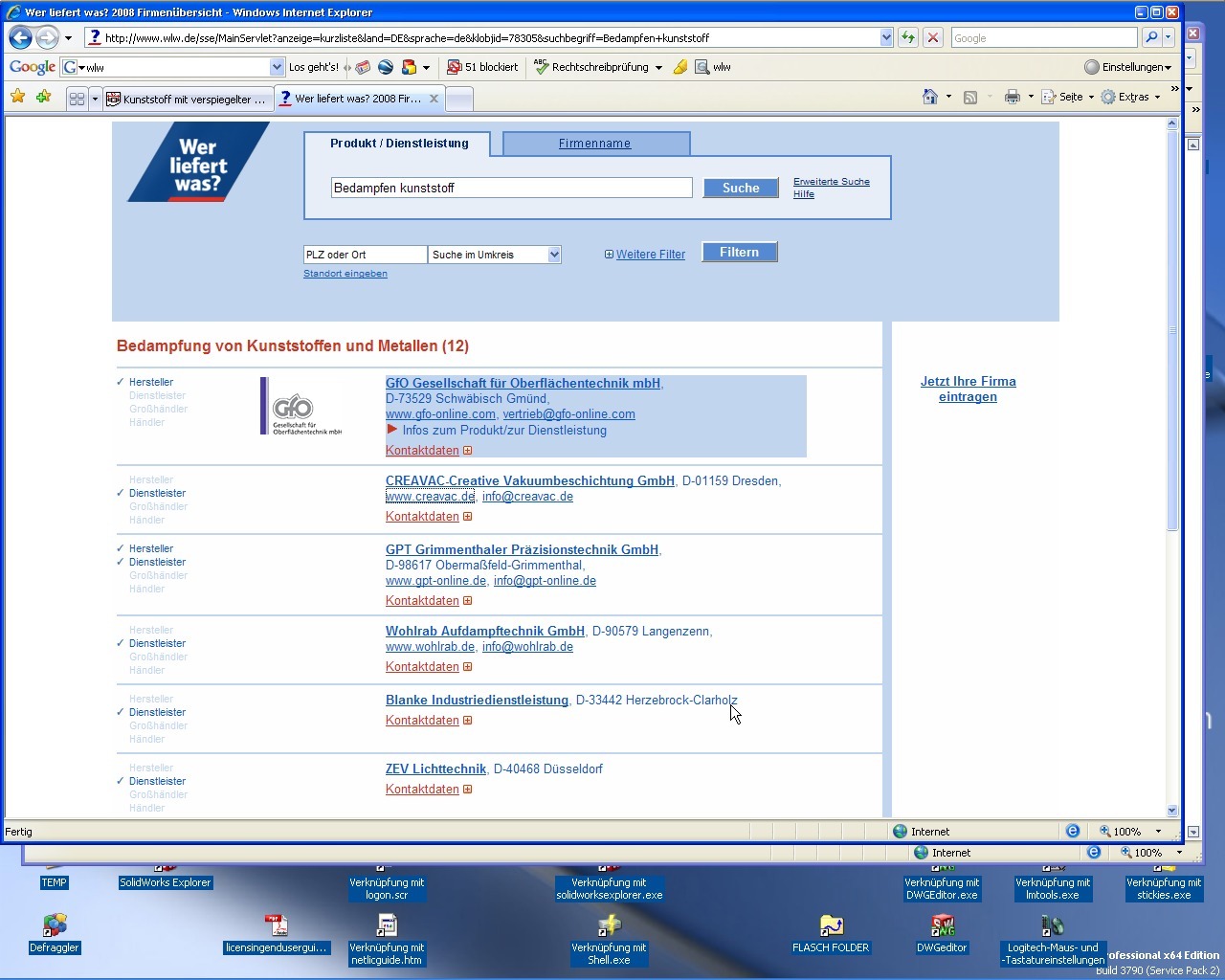Go to the Home page icon

(x=929, y=97)
